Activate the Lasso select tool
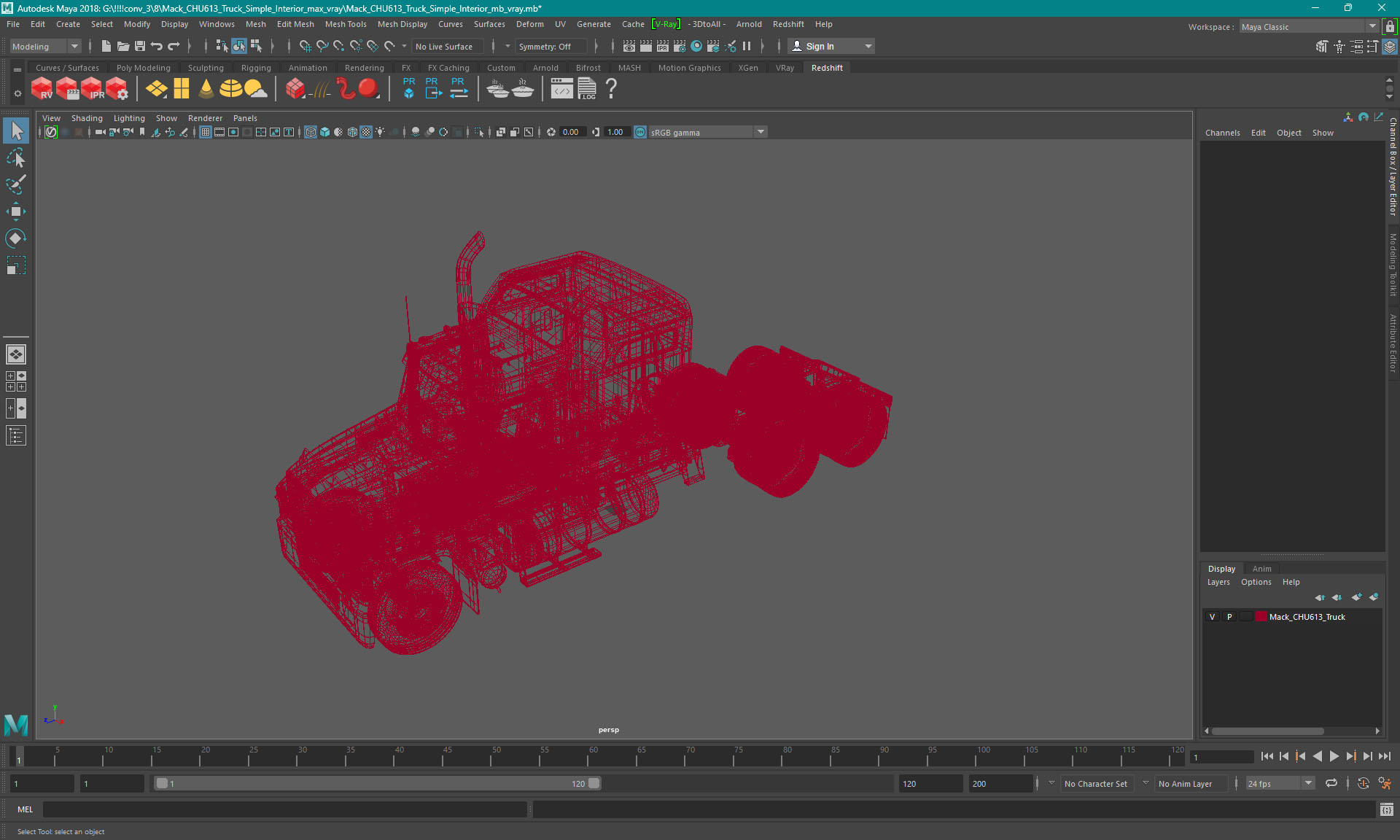 click(x=16, y=158)
